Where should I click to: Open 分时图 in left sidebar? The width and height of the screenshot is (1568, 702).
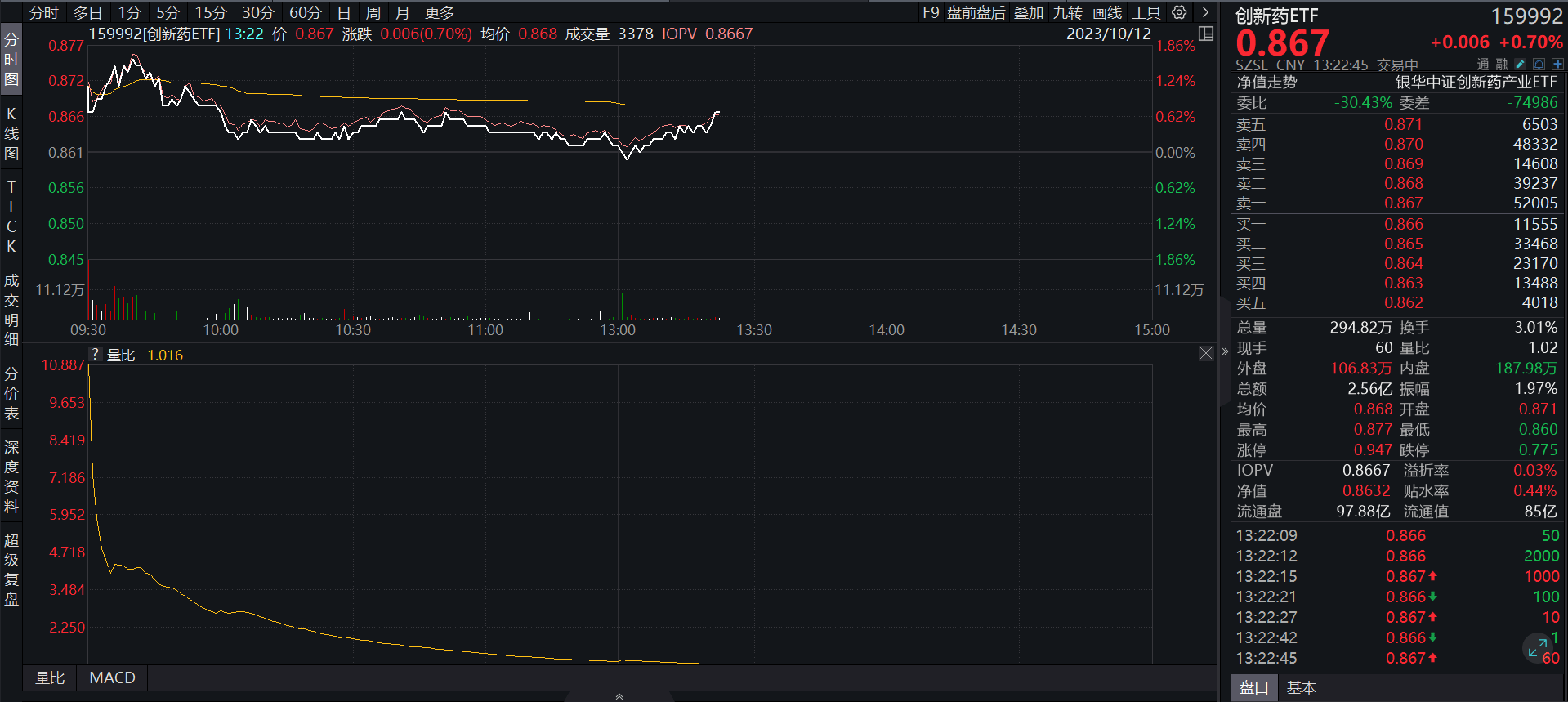(x=11, y=59)
